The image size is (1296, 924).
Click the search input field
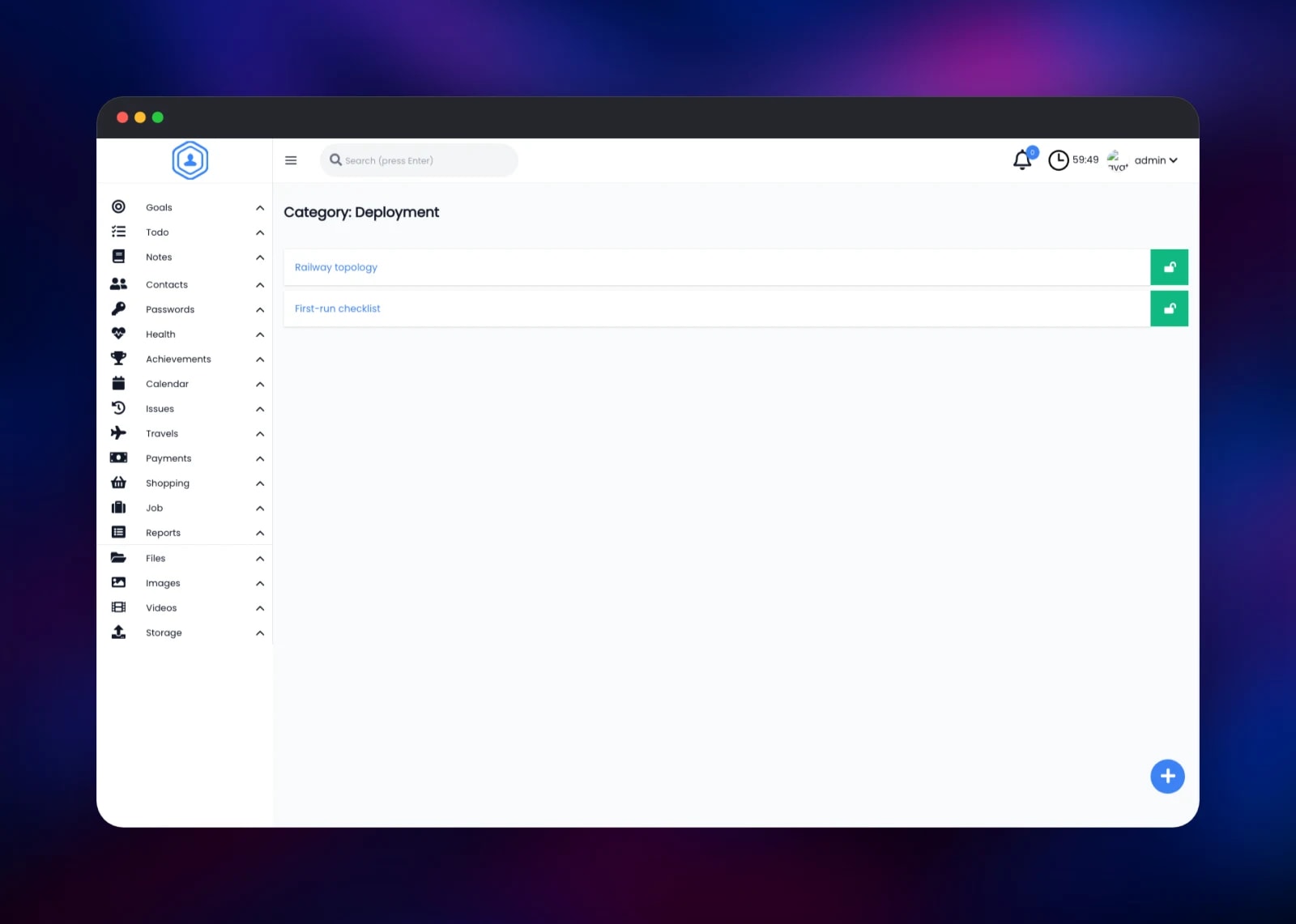420,160
